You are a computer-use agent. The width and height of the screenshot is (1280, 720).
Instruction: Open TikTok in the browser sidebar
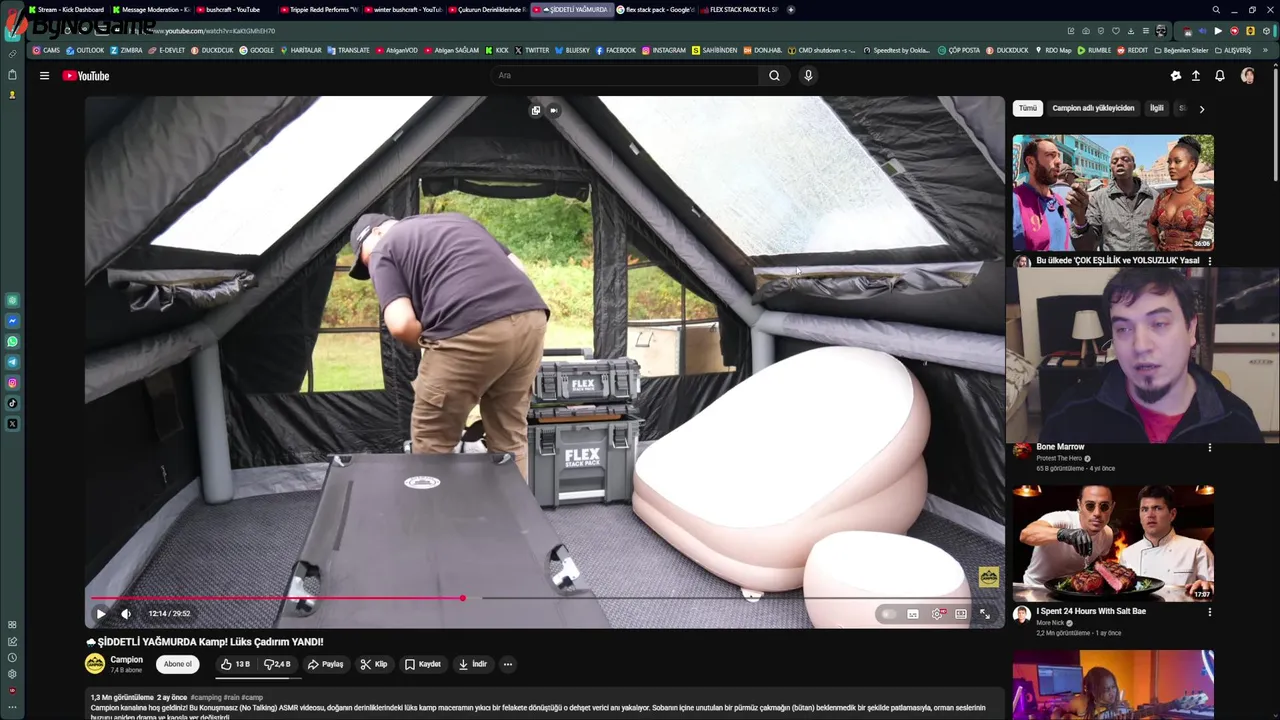12,404
